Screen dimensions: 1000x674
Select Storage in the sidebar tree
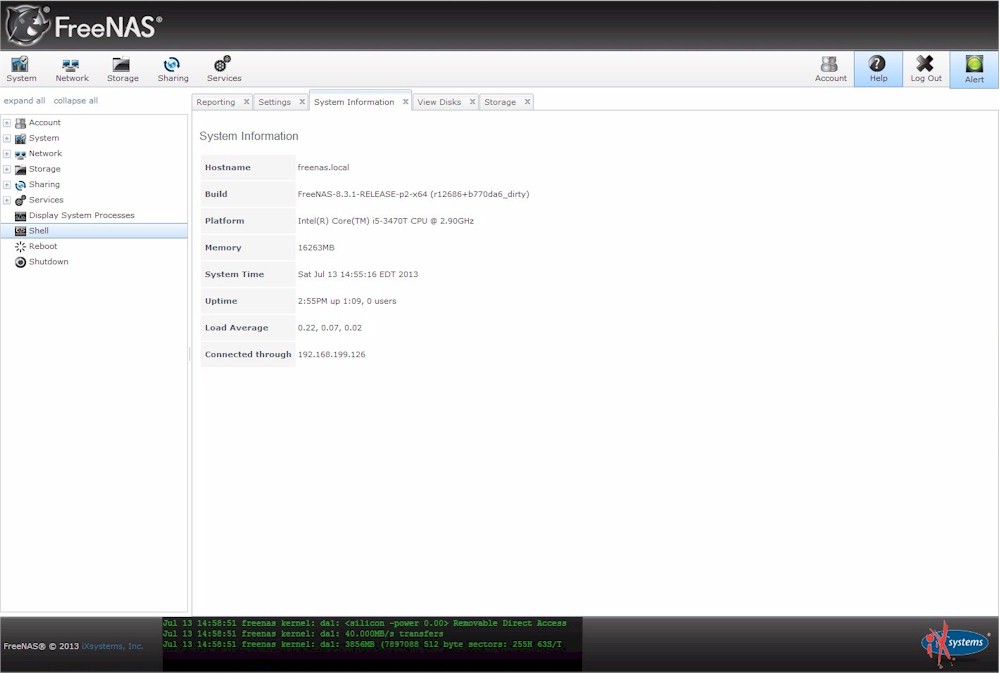coord(44,169)
